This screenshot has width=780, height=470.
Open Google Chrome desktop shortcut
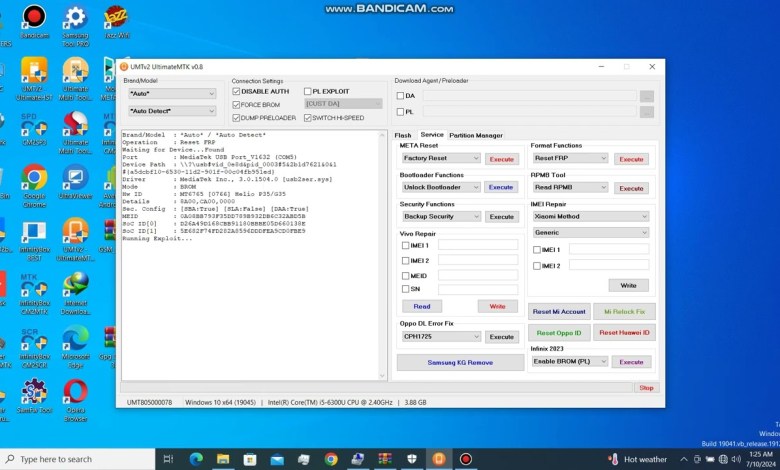[34, 186]
